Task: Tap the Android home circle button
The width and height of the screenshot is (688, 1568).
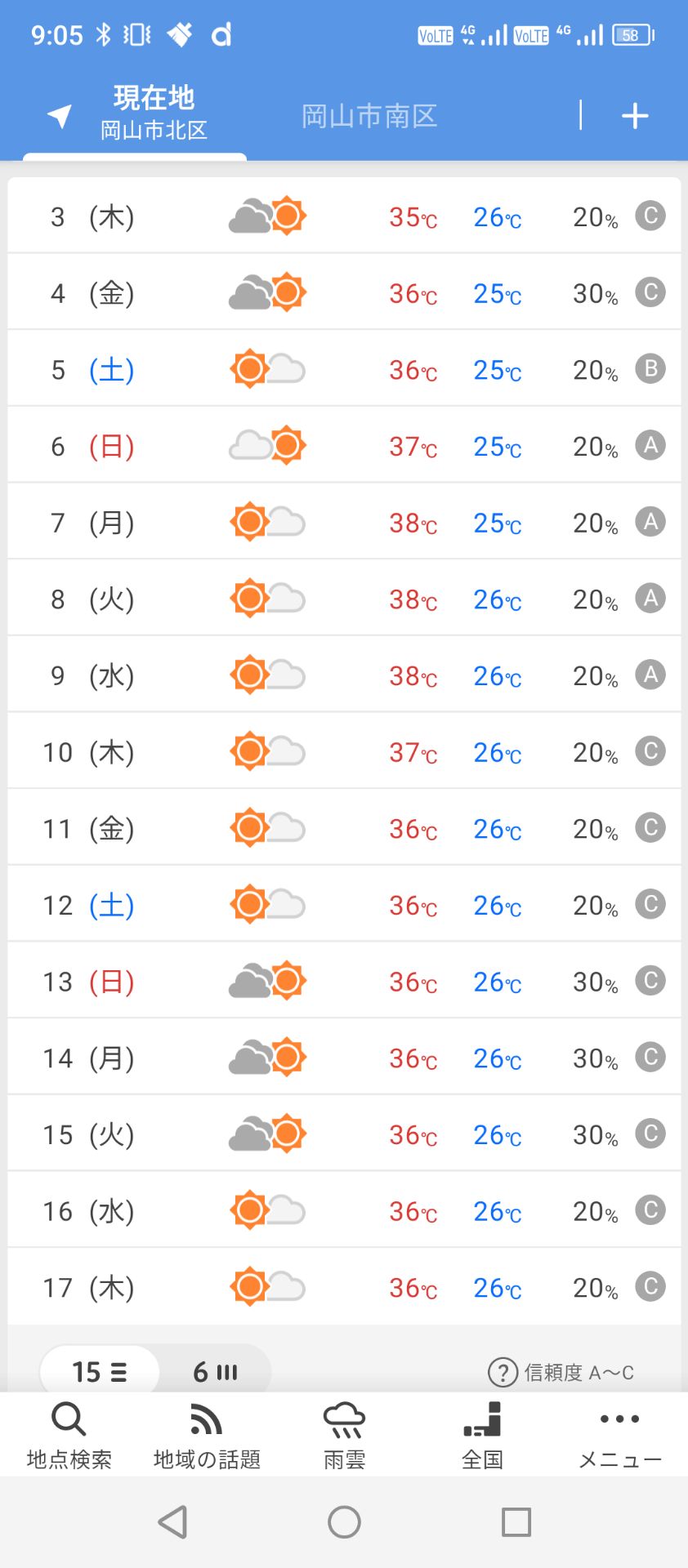Action: (344, 1521)
